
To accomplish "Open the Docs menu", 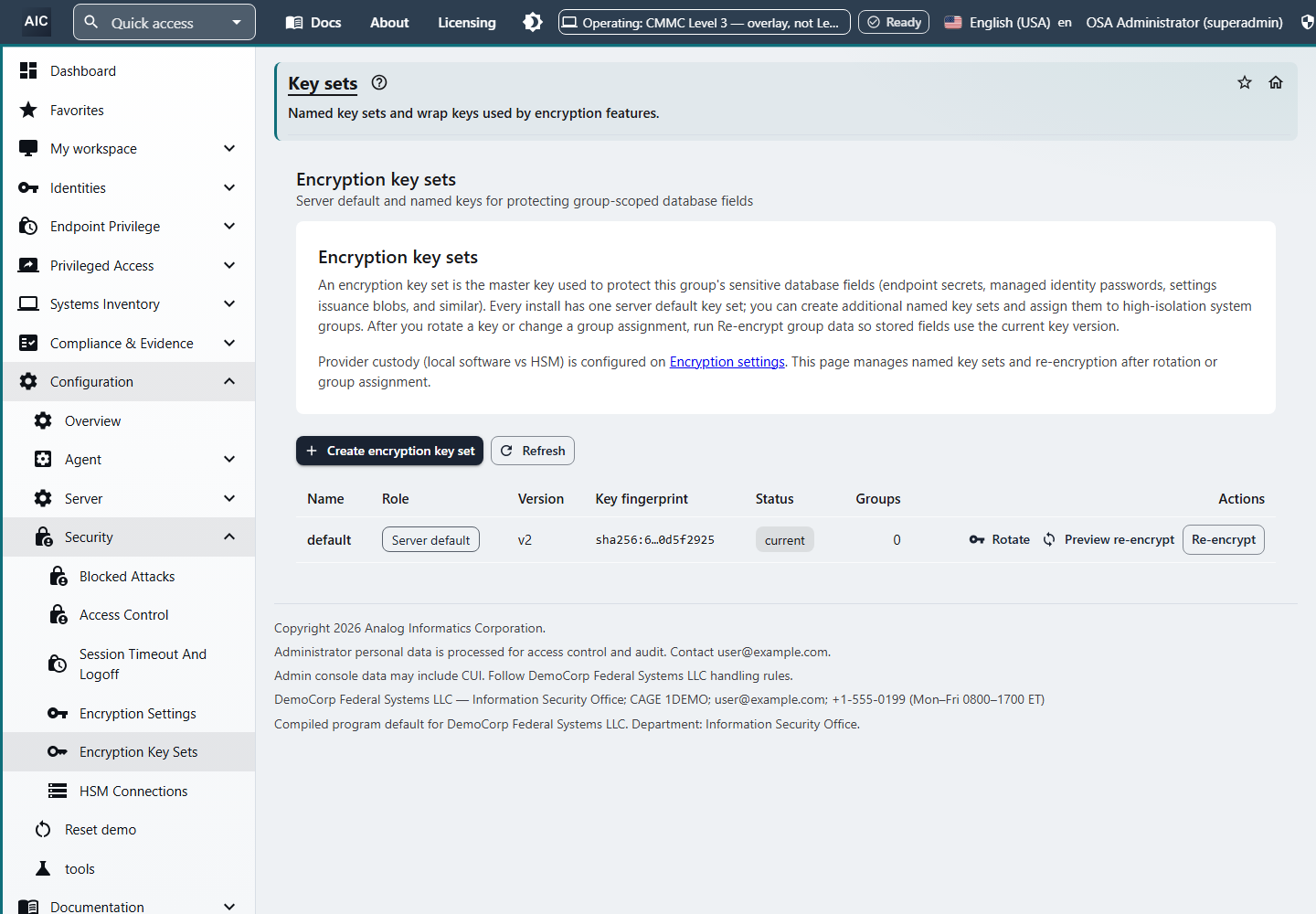I will [313, 22].
